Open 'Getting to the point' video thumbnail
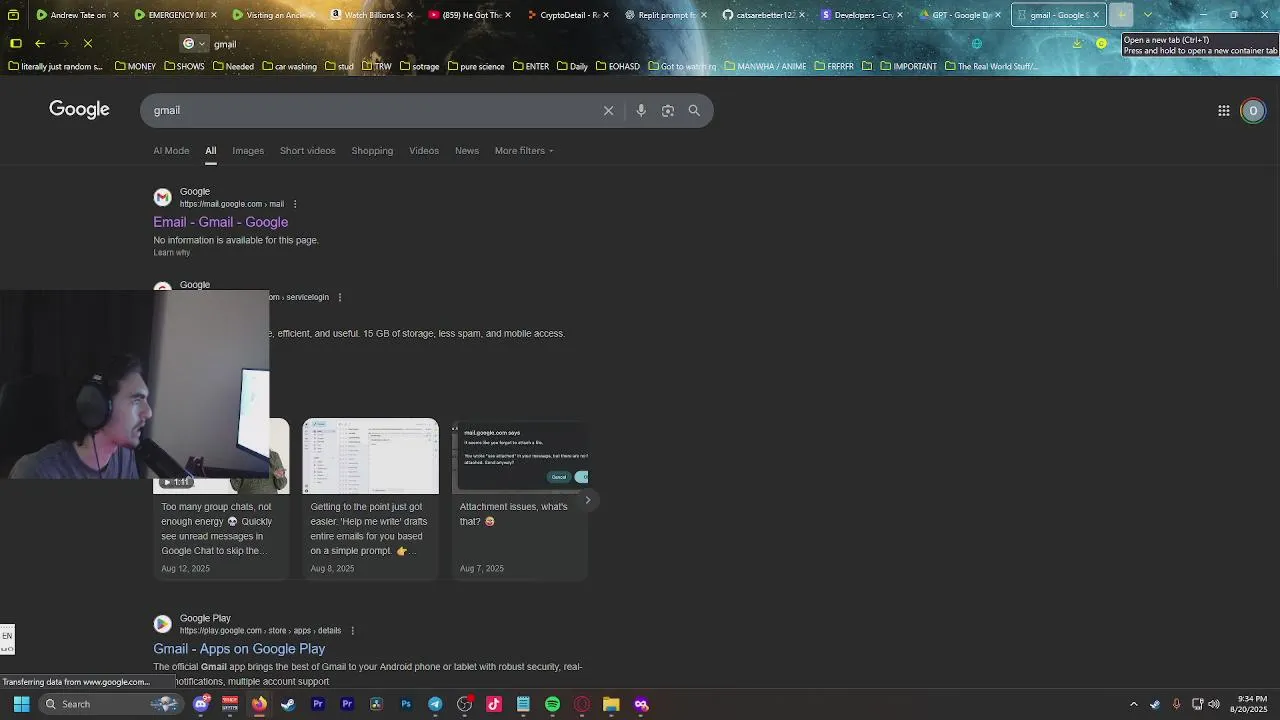 (x=371, y=456)
